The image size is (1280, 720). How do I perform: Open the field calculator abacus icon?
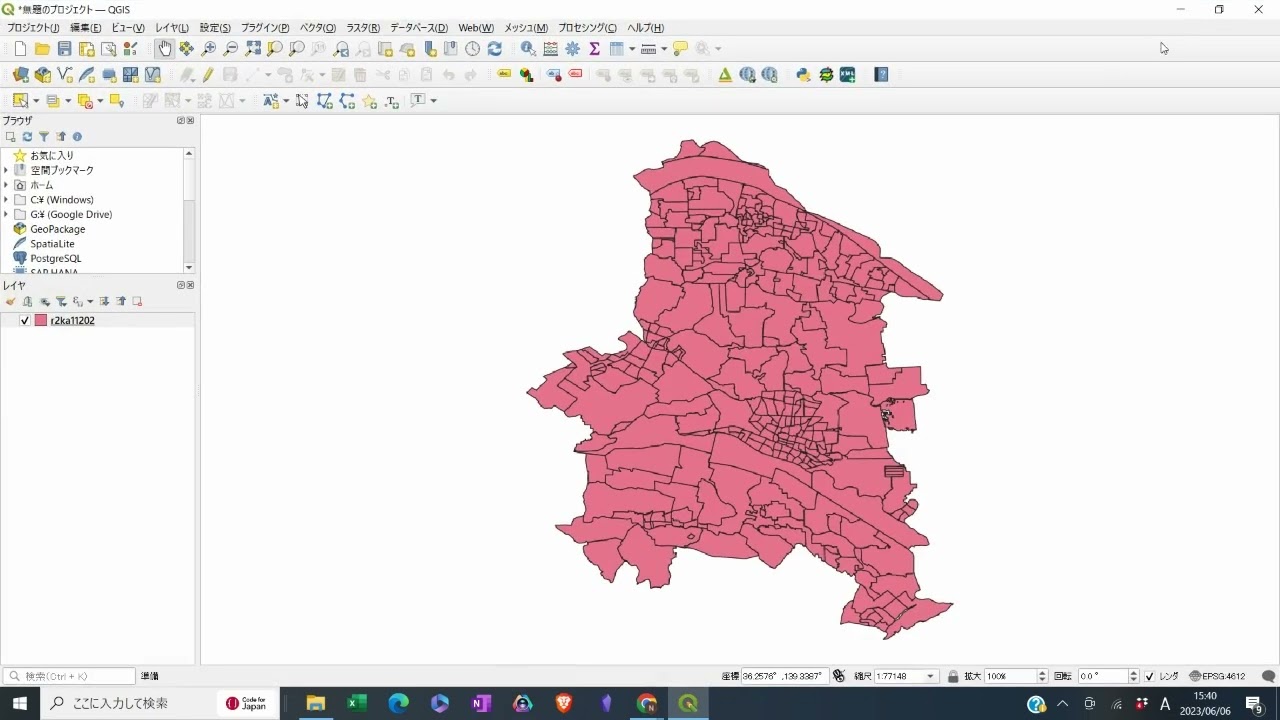(550, 48)
